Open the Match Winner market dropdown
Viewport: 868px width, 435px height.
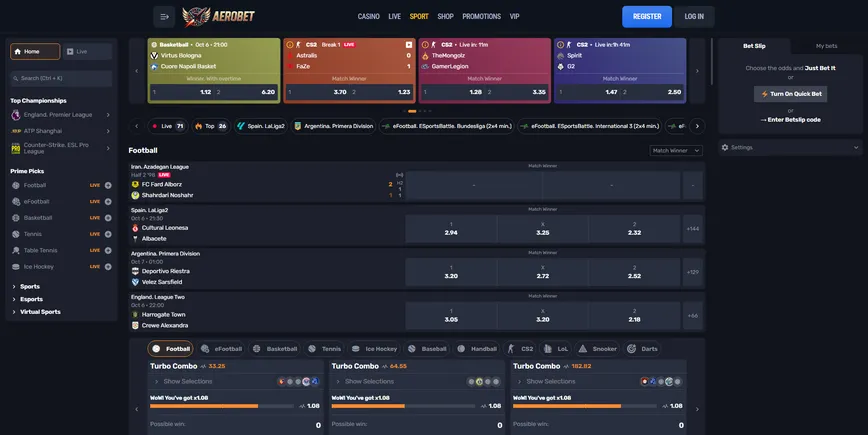point(676,150)
